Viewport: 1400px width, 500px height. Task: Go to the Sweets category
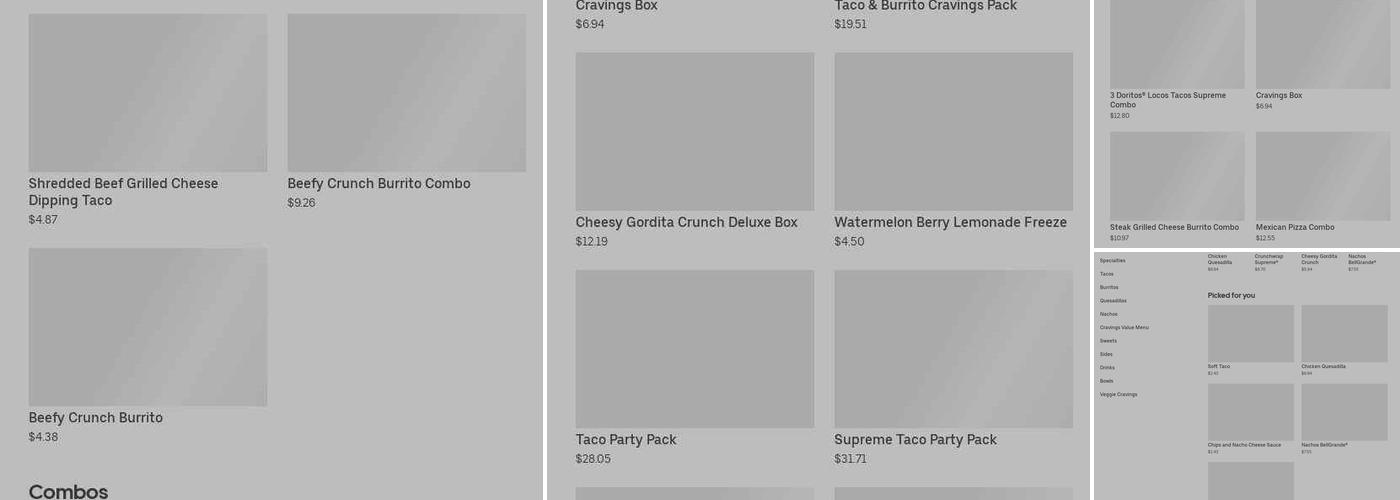[1108, 341]
